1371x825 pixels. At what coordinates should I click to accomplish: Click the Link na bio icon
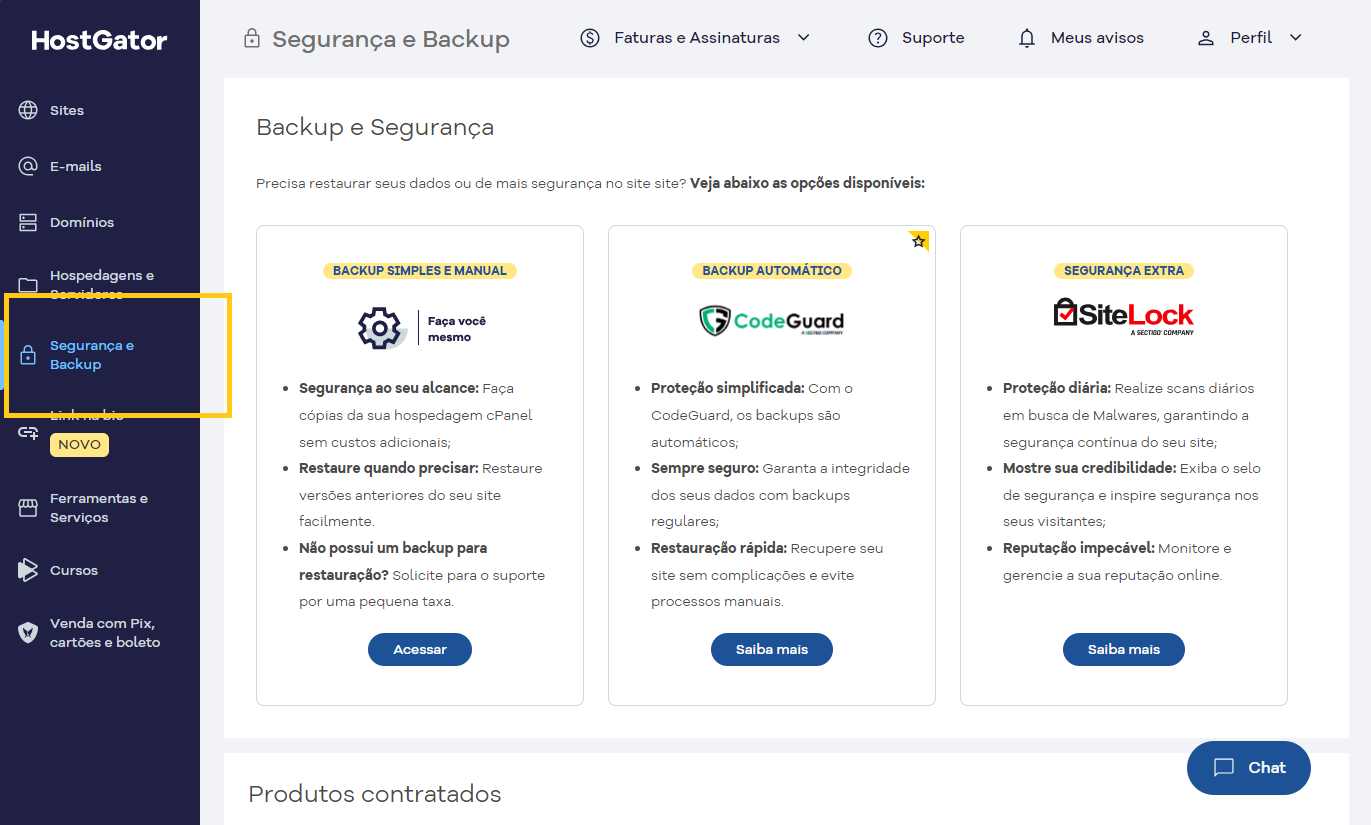pos(28,433)
